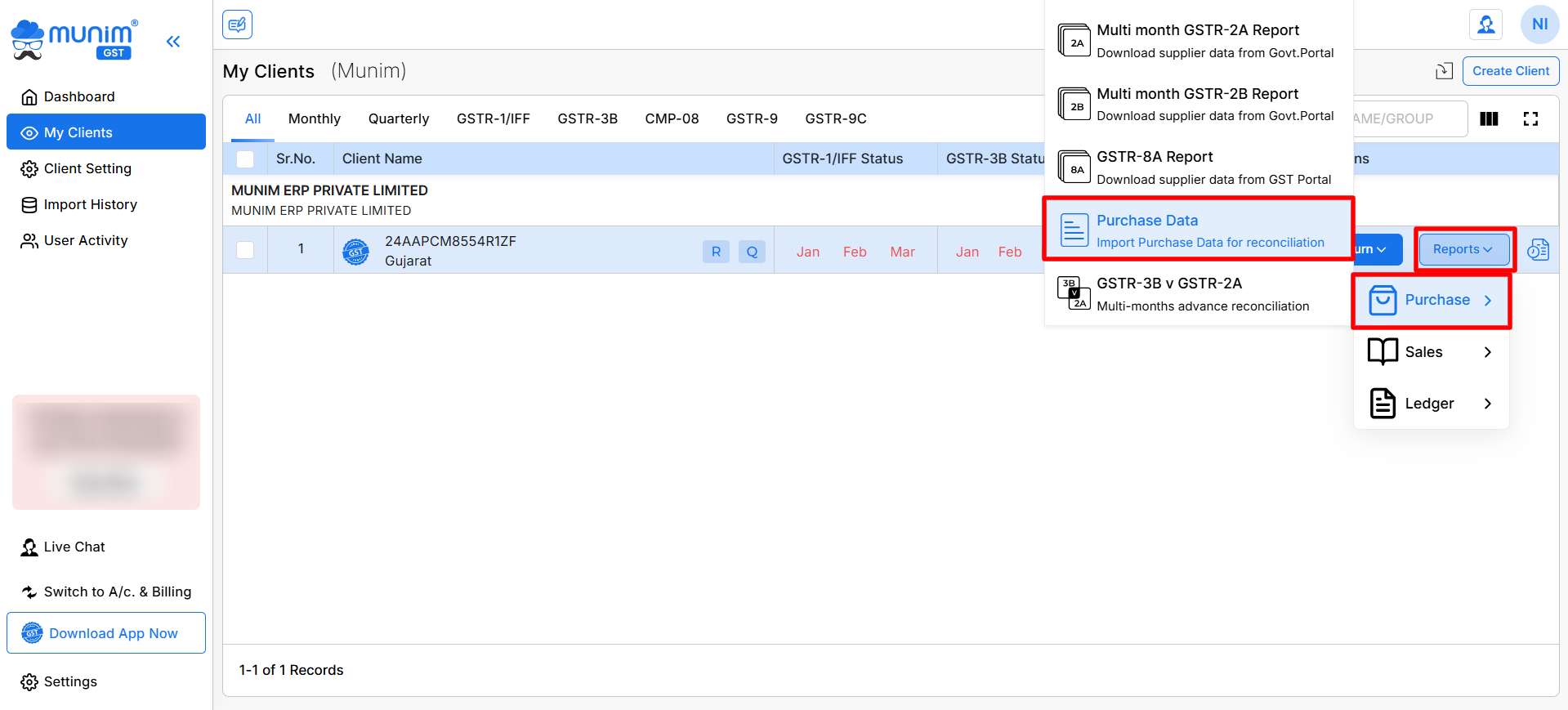Toggle the R badge on client row
The width and height of the screenshot is (1568, 710).
pos(716,252)
